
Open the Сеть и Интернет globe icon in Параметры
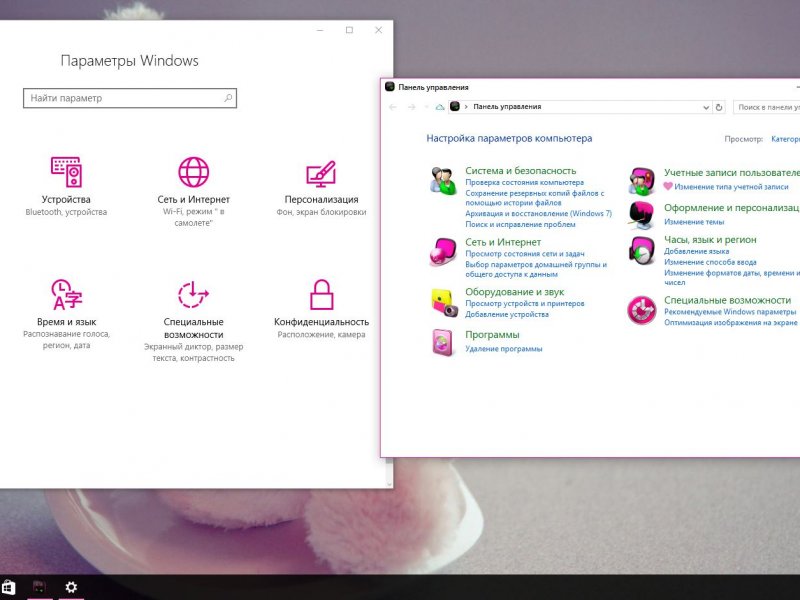193,172
